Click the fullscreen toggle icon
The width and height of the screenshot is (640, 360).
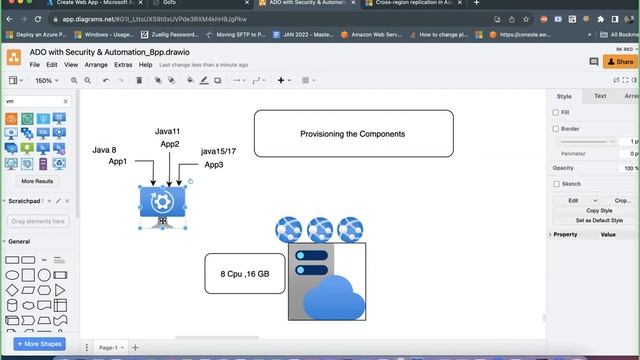coord(625,80)
